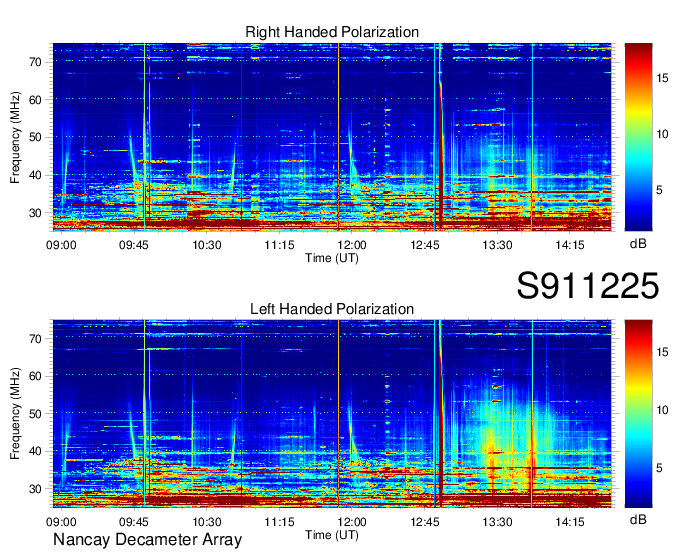Click the dB label beside Left Handed colorbar

(x=638, y=520)
